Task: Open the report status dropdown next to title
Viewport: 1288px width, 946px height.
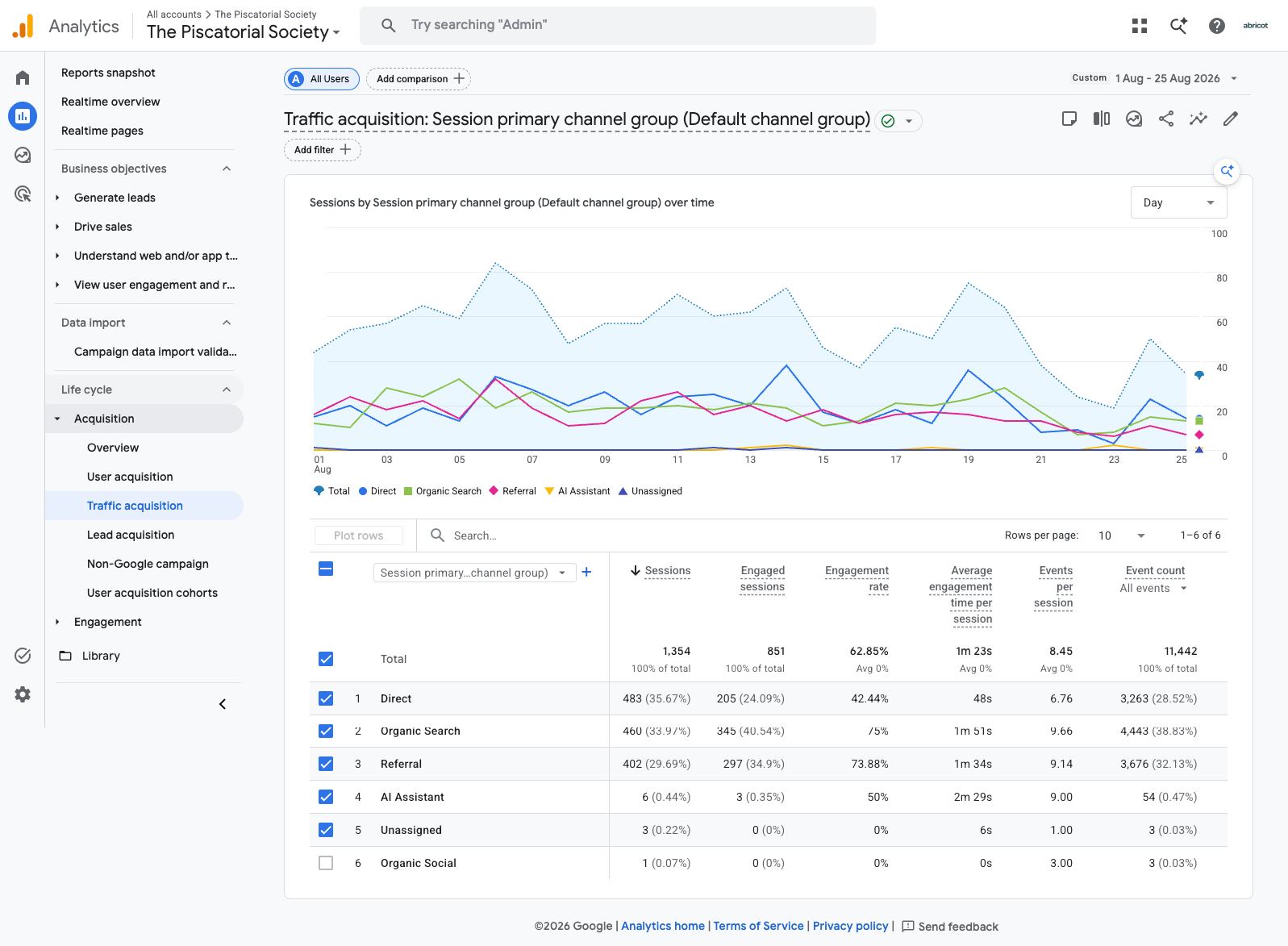Action: click(898, 121)
